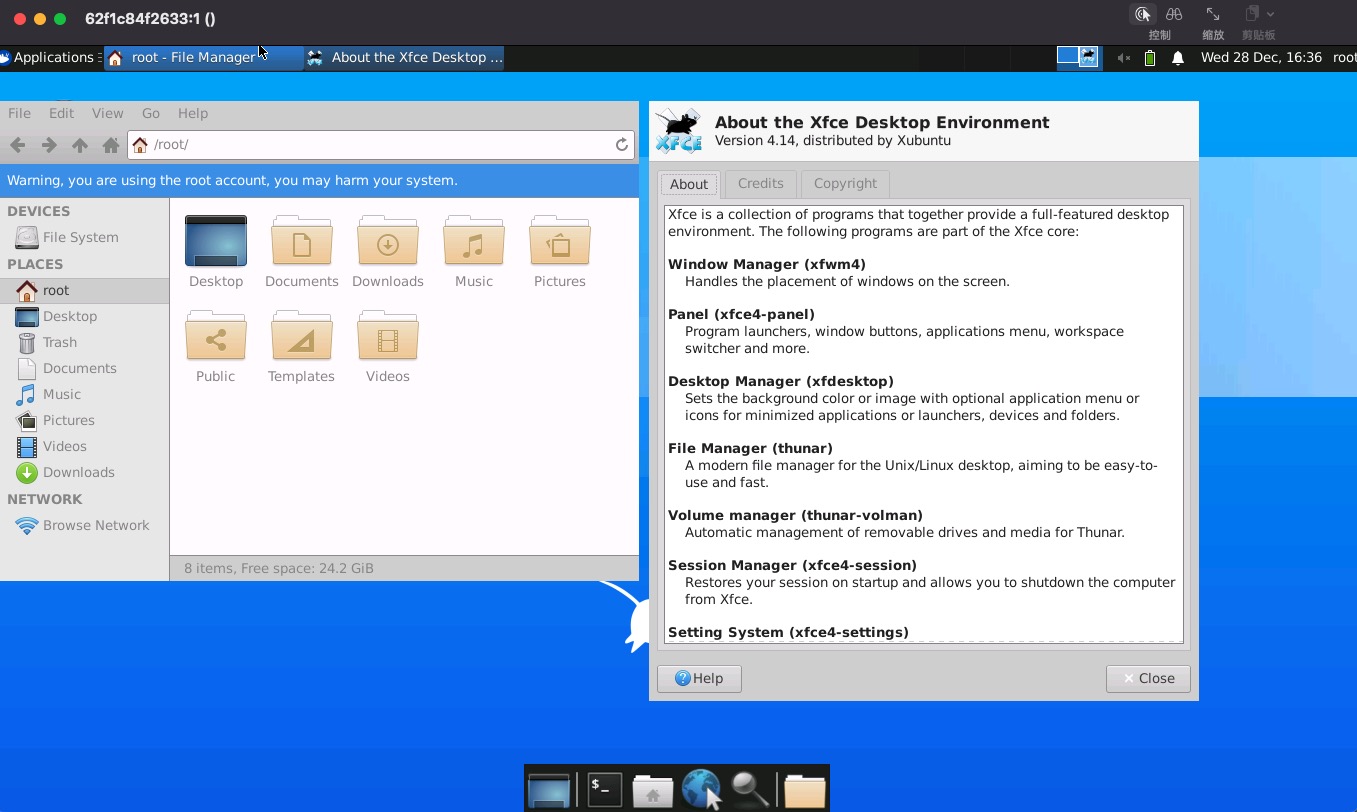Screen dimensions: 1357x812
Task: Launch web browser globe in dock
Action: click(x=702, y=789)
